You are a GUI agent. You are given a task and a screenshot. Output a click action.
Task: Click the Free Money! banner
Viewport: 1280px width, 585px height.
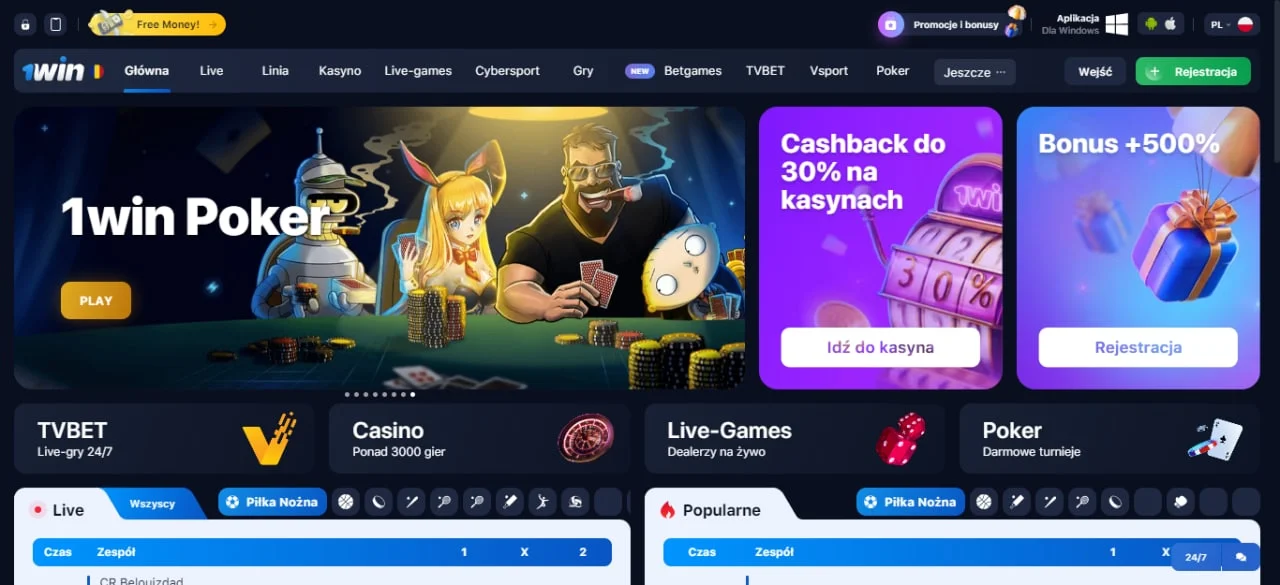click(x=158, y=24)
